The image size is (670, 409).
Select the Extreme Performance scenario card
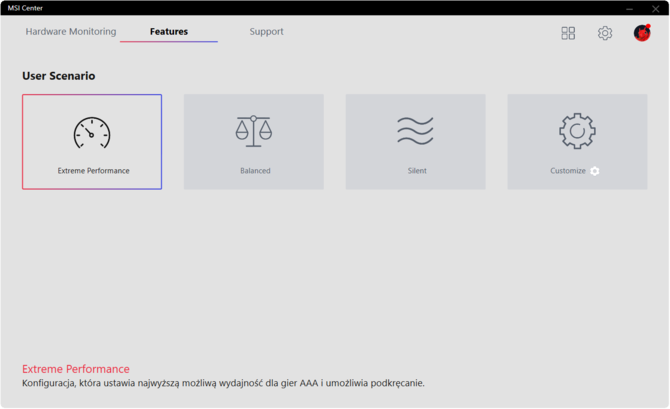point(92,142)
